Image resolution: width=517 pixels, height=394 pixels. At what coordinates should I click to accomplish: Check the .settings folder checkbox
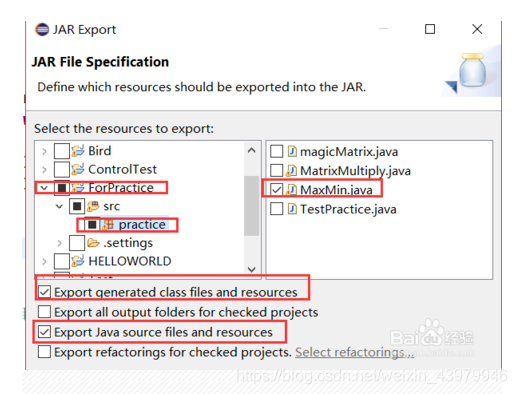[77, 243]
